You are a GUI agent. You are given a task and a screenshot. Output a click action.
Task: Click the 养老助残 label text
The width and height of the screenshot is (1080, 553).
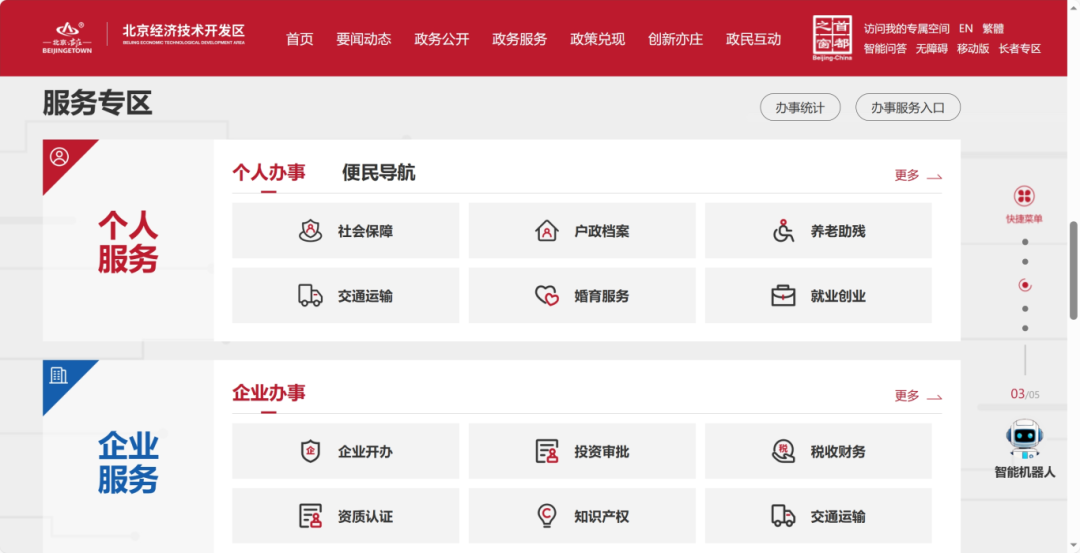coord(838,231)
